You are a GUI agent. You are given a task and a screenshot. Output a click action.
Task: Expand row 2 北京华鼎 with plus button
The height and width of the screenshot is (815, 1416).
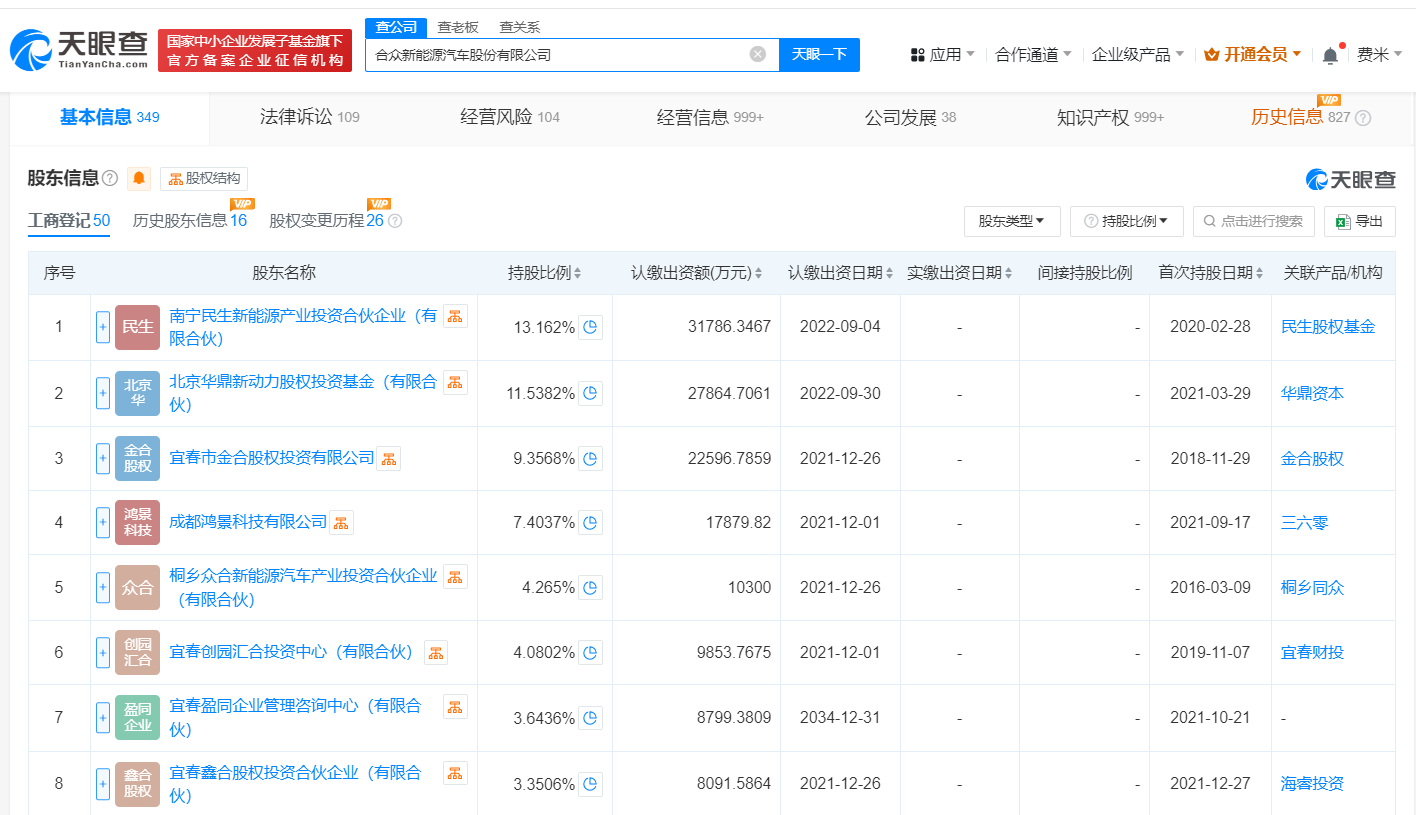(103, 393)
